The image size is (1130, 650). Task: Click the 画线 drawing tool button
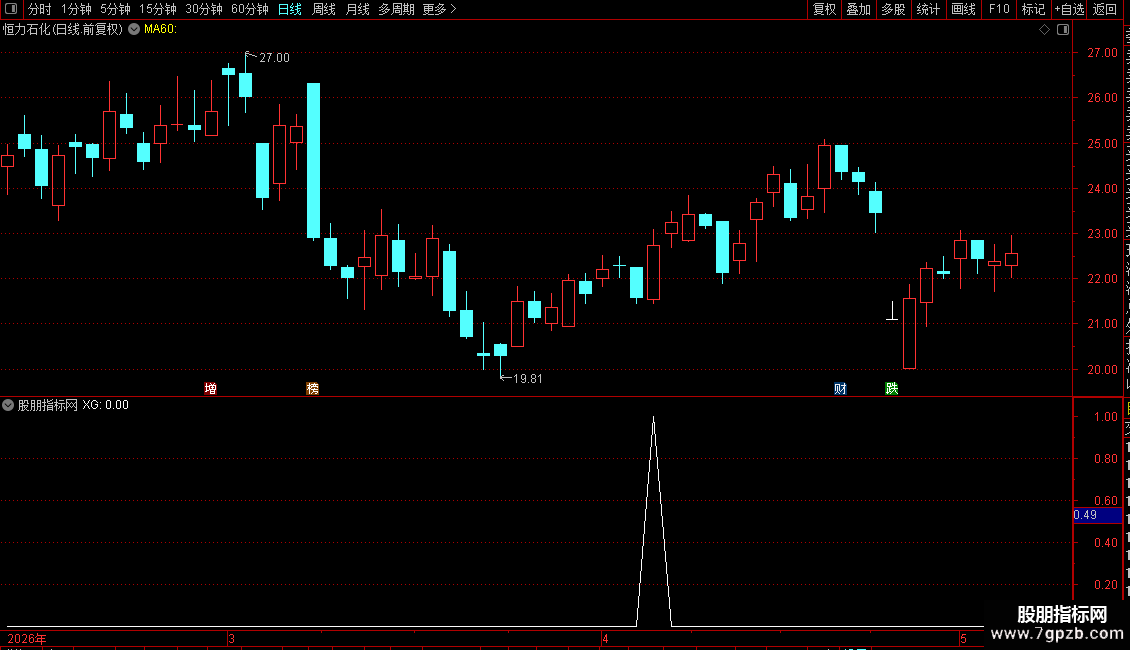pyautogui.click(x=964, y=9)
